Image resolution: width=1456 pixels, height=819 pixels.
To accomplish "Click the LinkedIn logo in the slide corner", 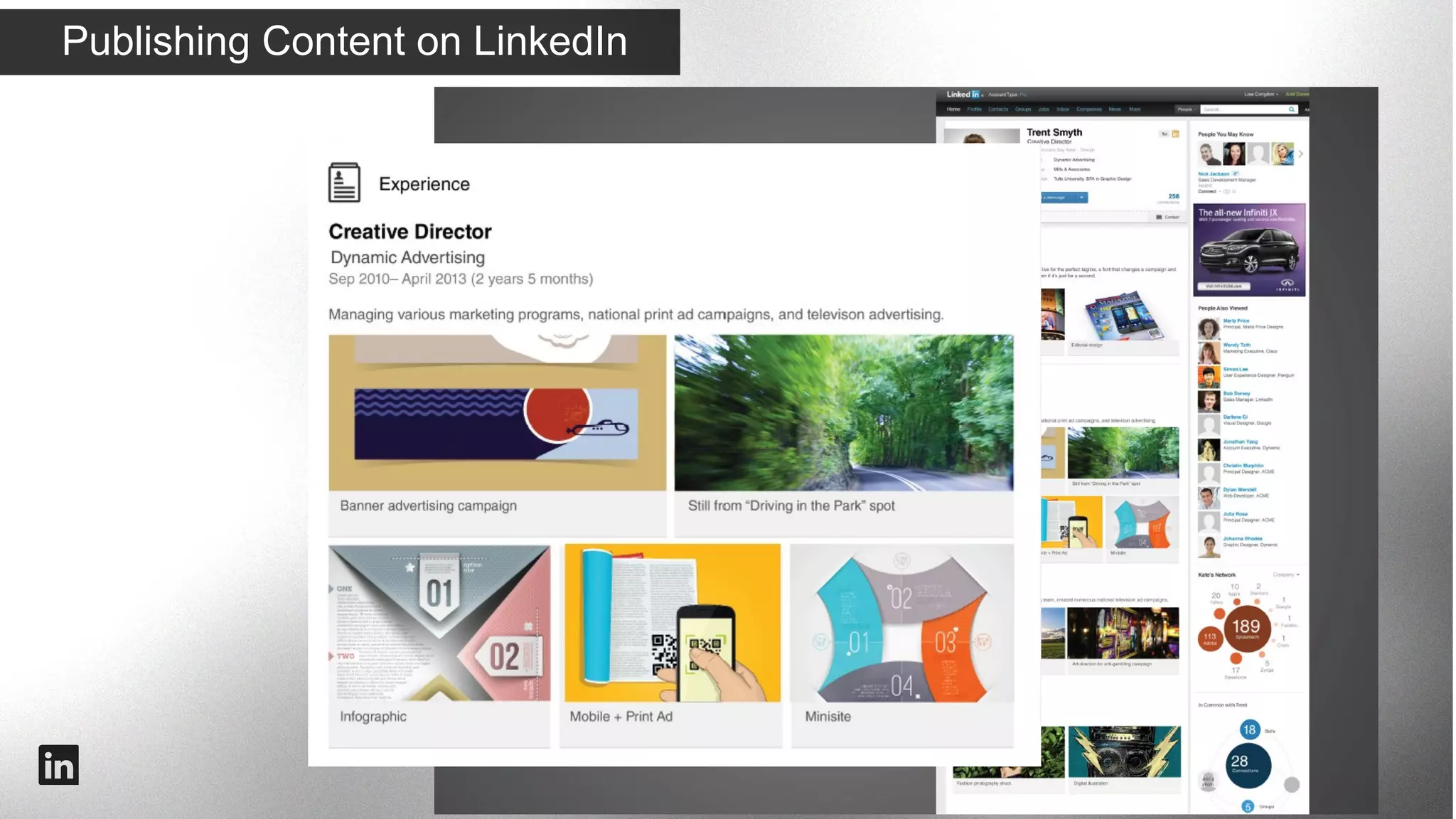I will [58, 765].
